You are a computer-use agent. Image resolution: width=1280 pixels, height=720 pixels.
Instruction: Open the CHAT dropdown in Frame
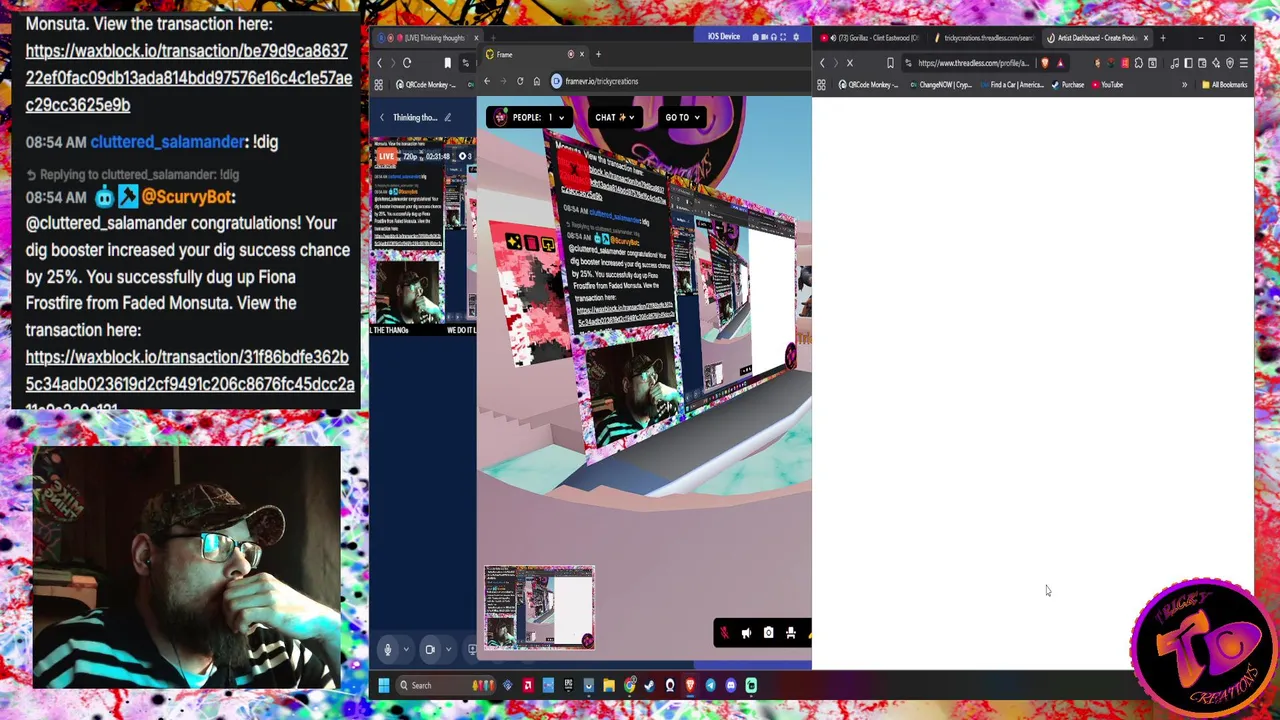pos(615,117)
